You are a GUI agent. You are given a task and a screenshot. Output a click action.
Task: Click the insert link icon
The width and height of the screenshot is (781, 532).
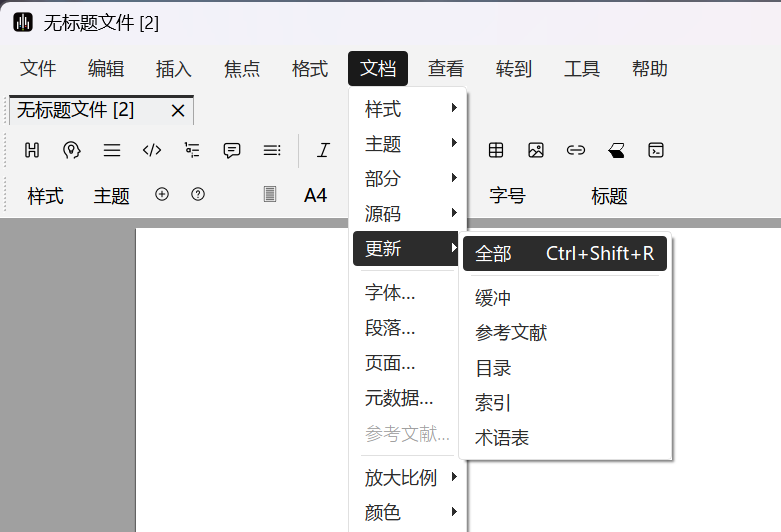click(576, 150)
